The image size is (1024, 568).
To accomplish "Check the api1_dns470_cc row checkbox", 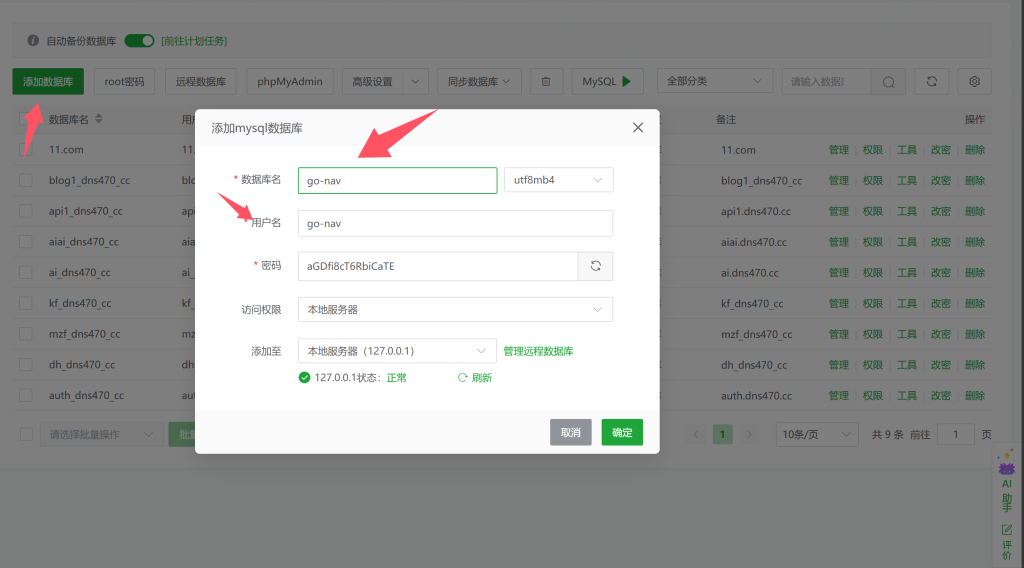I will 25,211.
